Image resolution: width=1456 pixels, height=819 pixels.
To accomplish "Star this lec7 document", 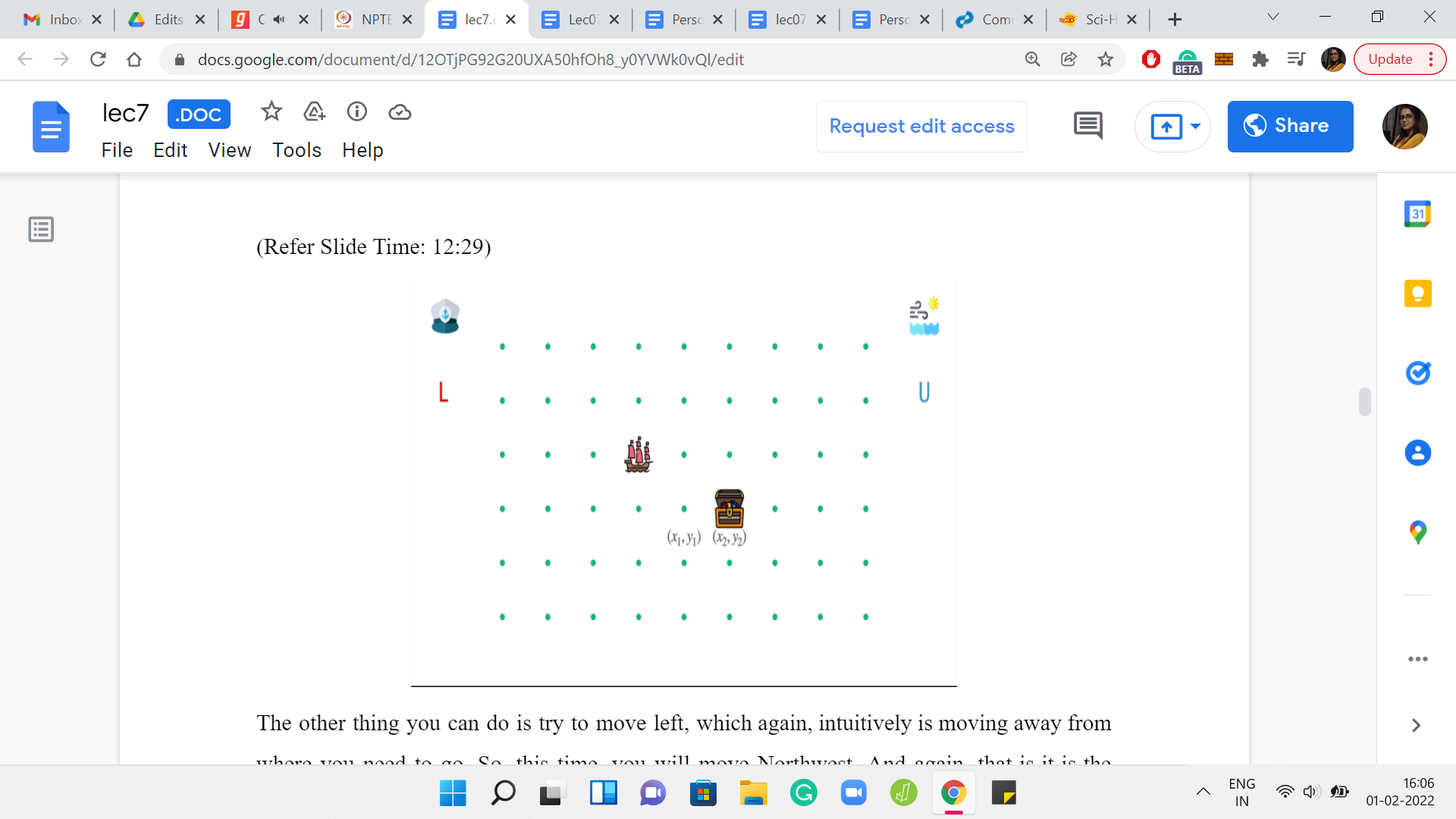I will click(x=271, y=112).
